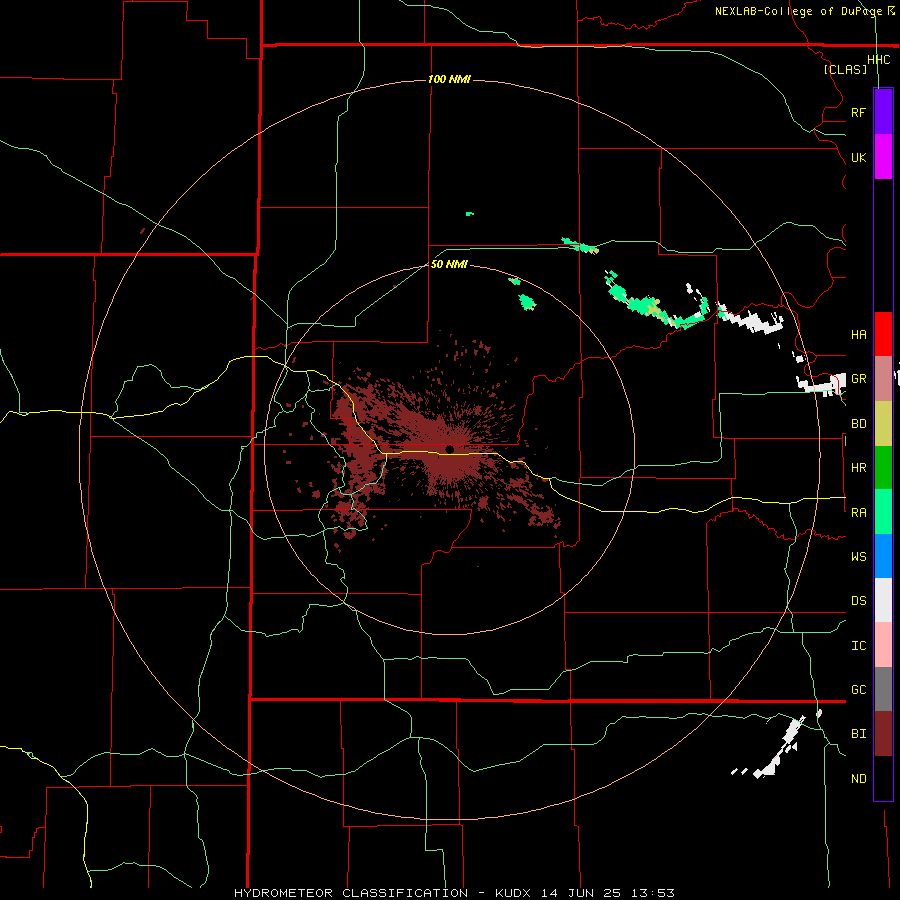Click the RA legend label

click(x=858, y=513)
